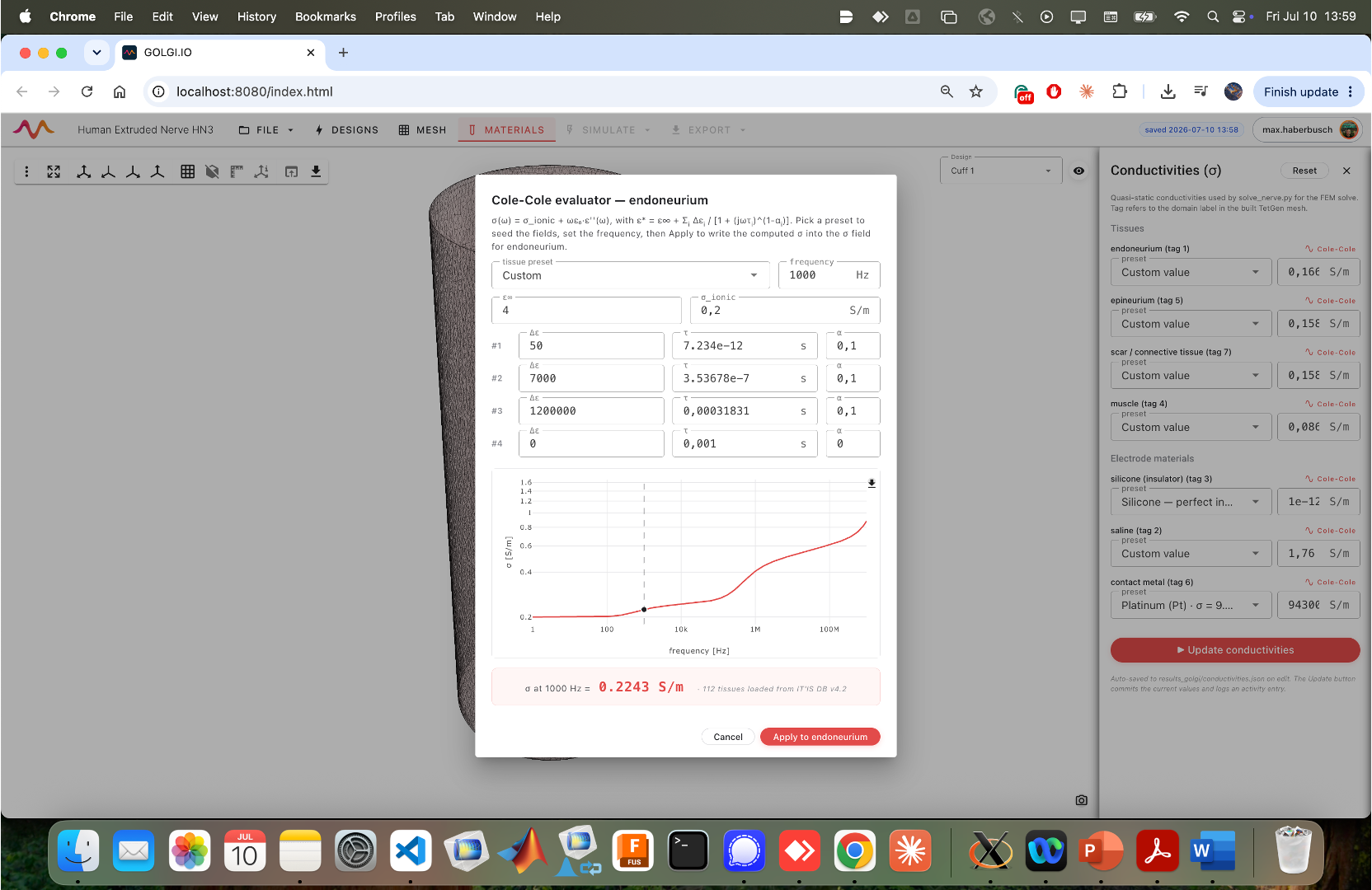
Task: Close the Conductivities panel
Action: point(1346,171)
